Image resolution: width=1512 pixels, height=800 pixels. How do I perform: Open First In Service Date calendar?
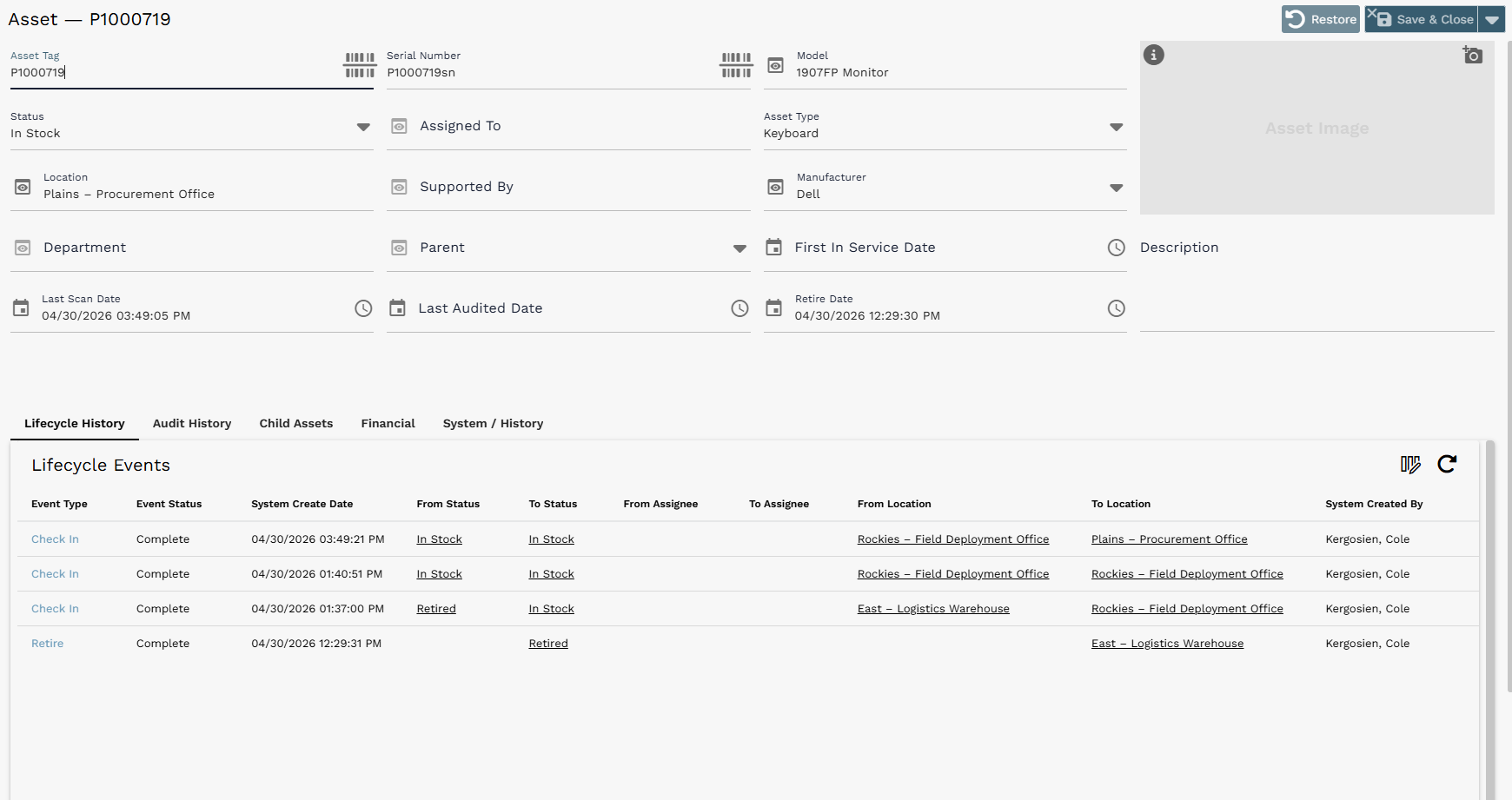(773, 247)
